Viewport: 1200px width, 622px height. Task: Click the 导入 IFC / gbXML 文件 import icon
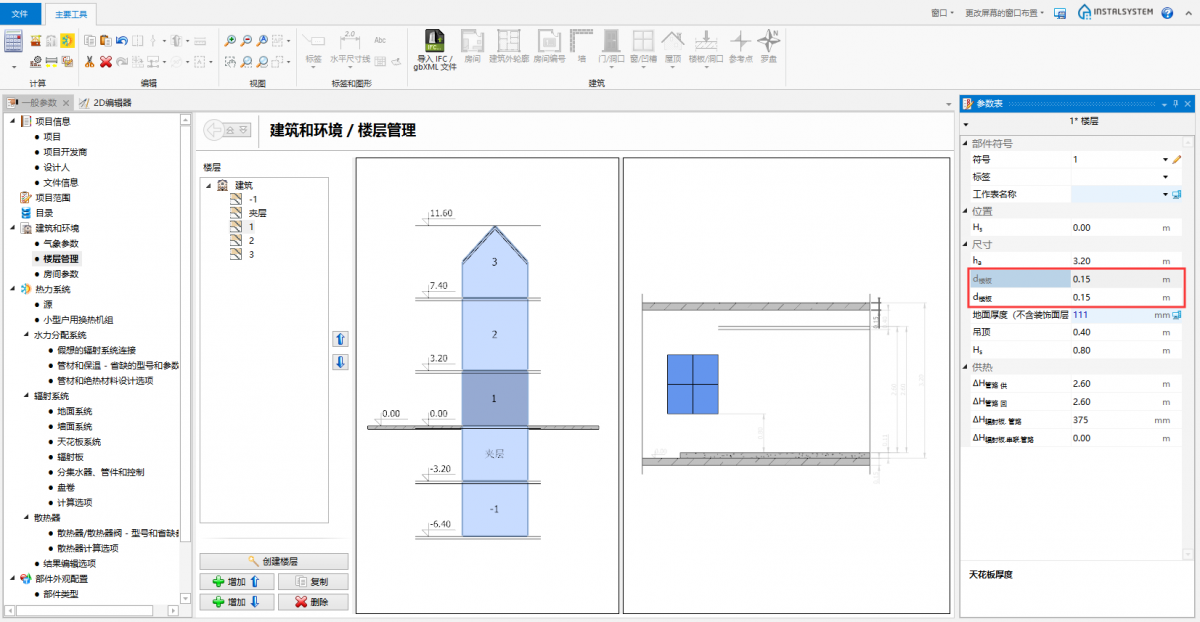[434, 42]
